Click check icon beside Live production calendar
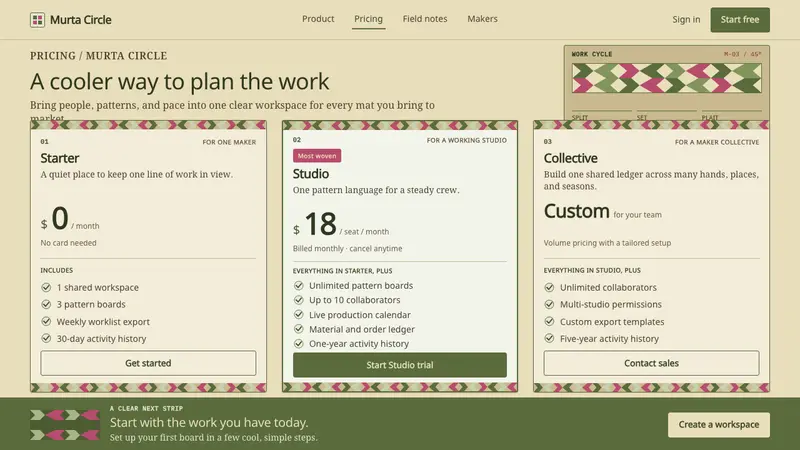This screenshot has width=800, height=450. tap(298, 315)
